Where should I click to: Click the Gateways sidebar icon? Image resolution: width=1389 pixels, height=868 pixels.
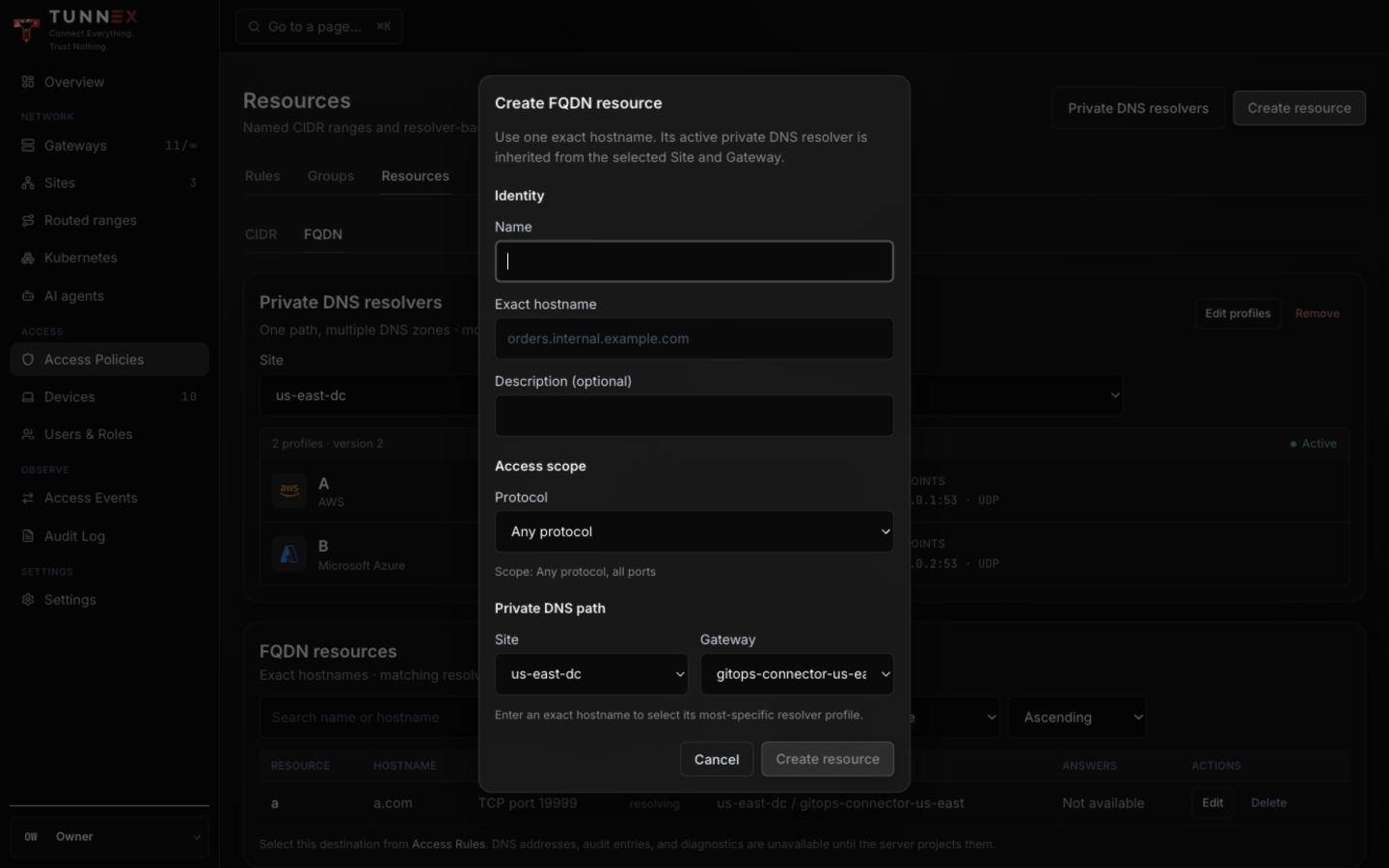[28, 146]
